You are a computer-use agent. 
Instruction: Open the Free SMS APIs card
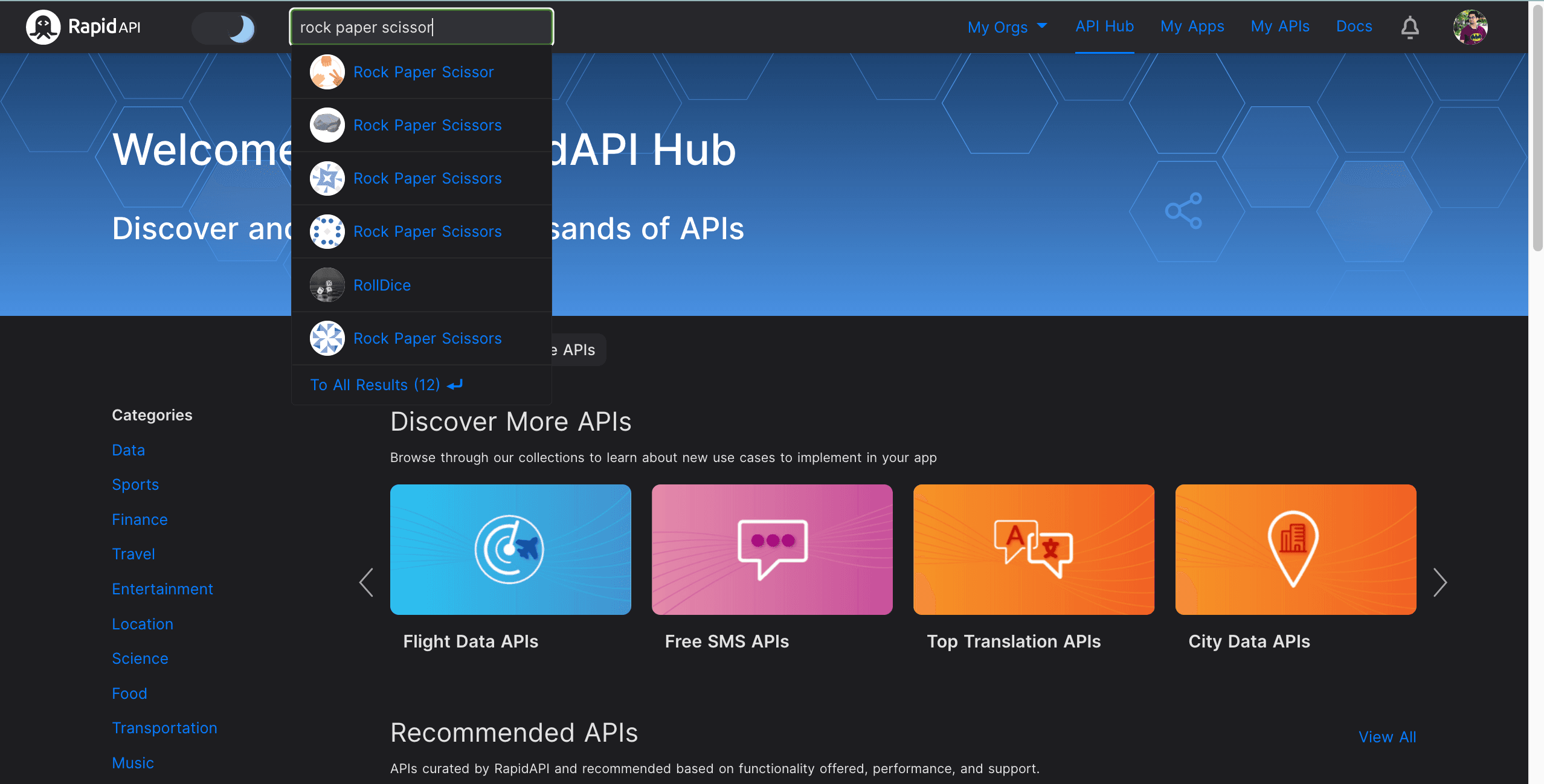tap(772, 550)
